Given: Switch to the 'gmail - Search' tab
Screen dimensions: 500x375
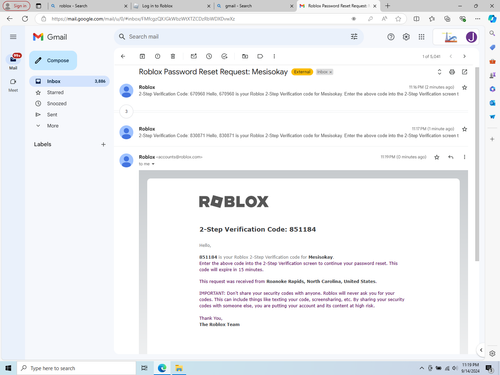Looking at the screenshot, I should tap(254, 6).
